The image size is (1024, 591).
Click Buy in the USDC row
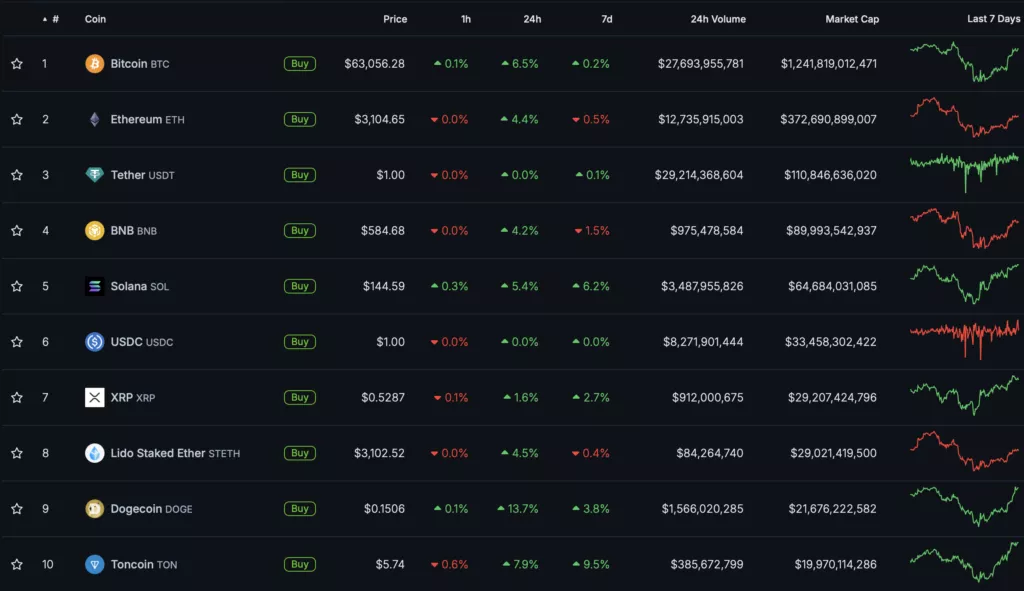300,342
